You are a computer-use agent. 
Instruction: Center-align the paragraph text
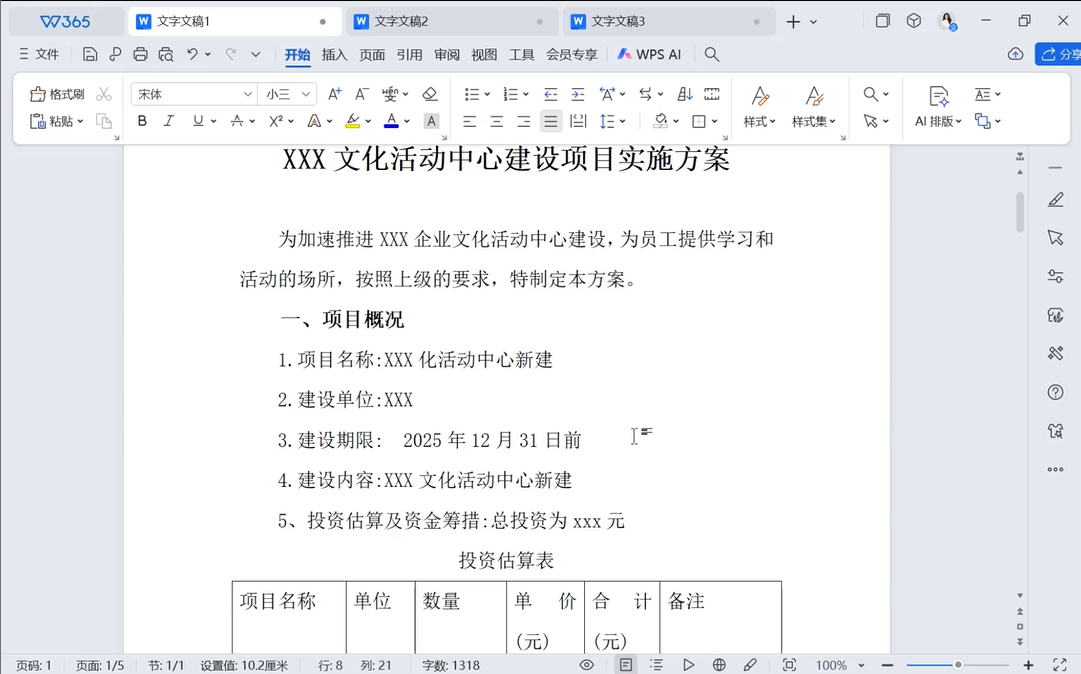point(496,121)
